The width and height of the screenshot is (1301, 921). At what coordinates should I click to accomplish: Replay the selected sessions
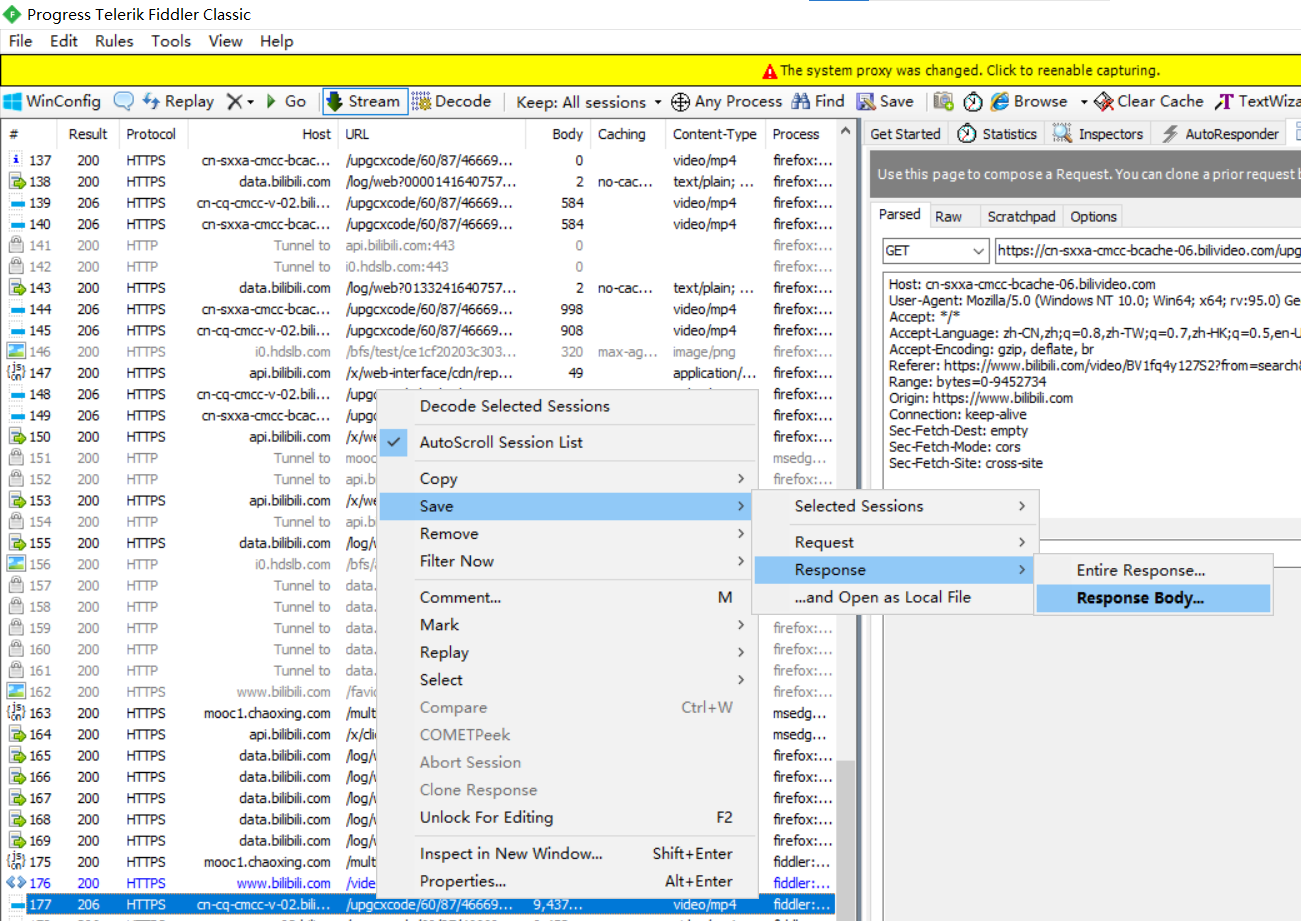[x=179, y=101]
